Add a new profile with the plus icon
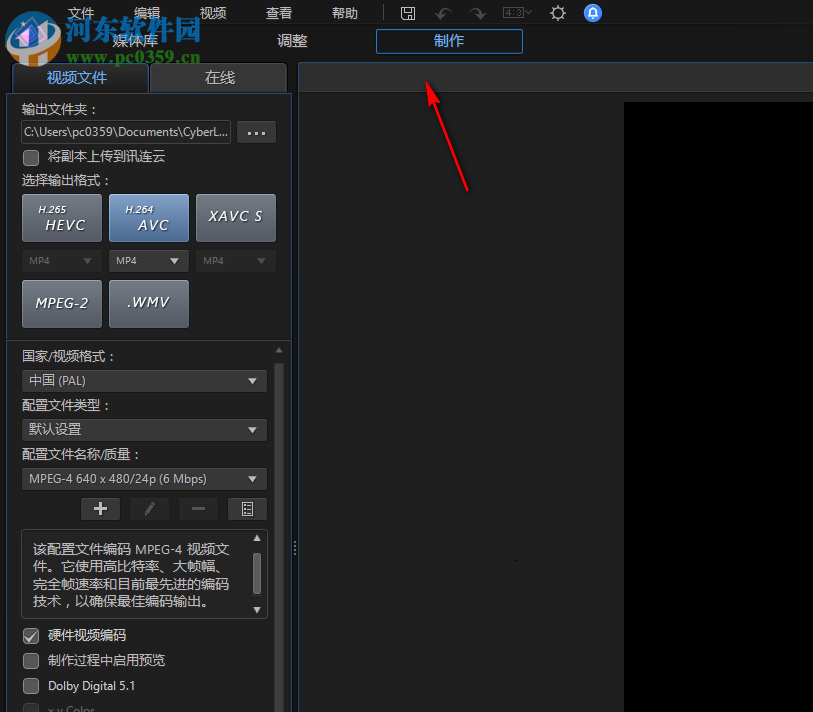 (x=100, y=508)
